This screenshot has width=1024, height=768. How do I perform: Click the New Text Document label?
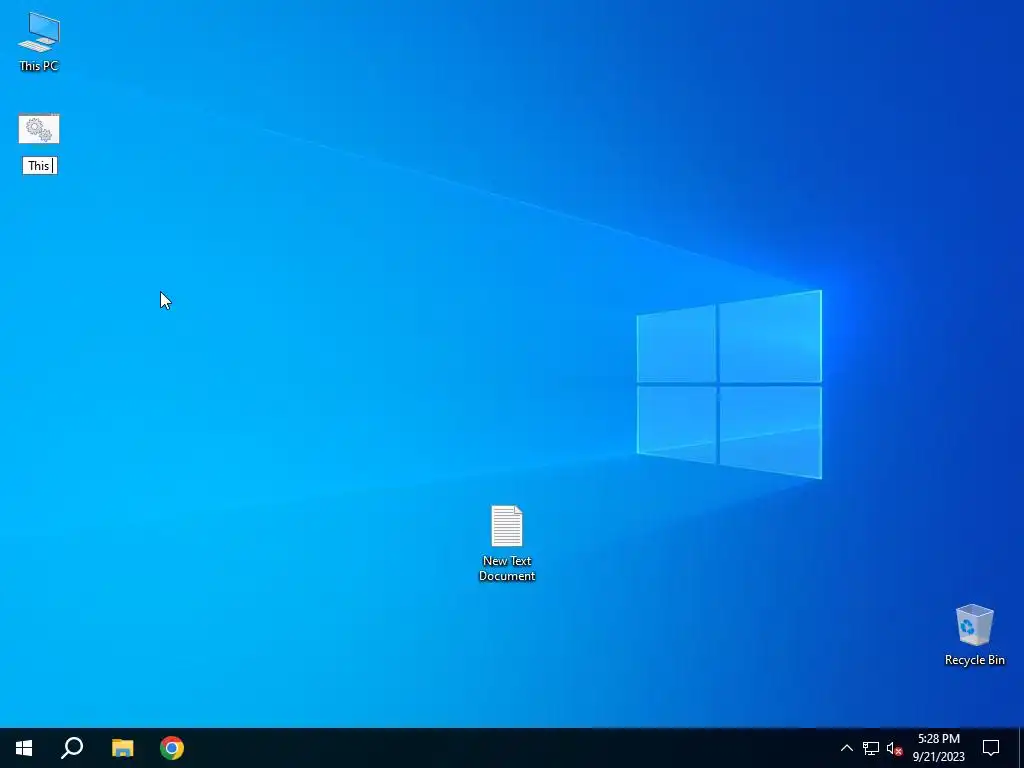pyautogui.click(x=507, y=568)
